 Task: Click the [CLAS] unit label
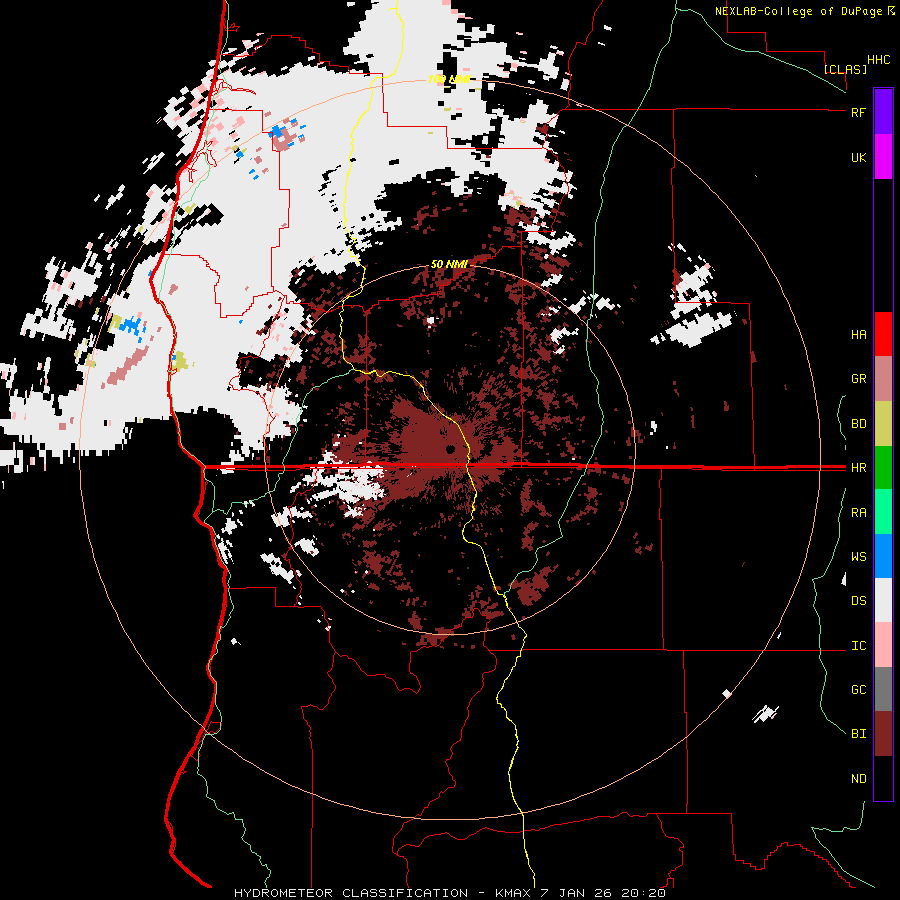coord(845,69)
